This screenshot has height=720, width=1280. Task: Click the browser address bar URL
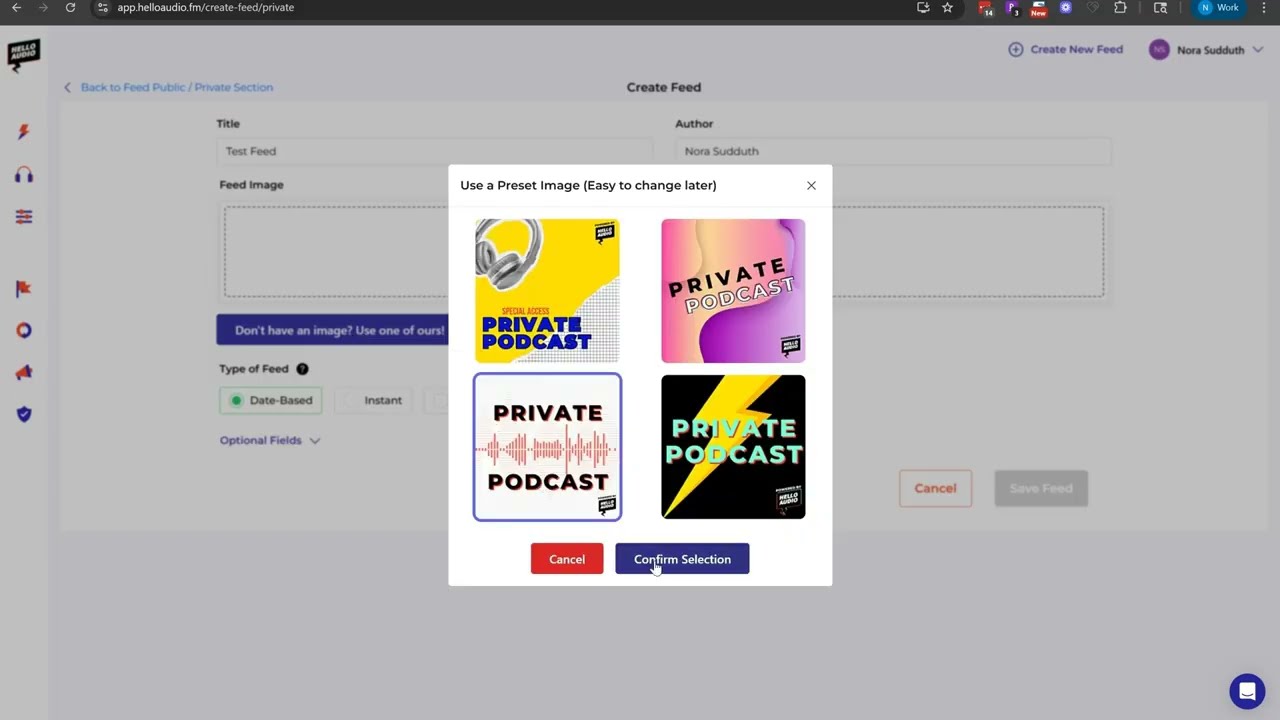(x=205, y=7)
